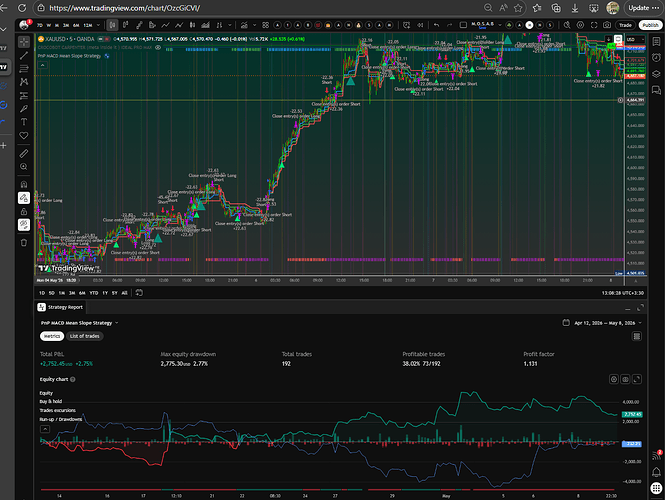This screenshot has width=665, height=500.
Task: Select the Text tool in the left toolbar
Action: click(x=24, y=122)
